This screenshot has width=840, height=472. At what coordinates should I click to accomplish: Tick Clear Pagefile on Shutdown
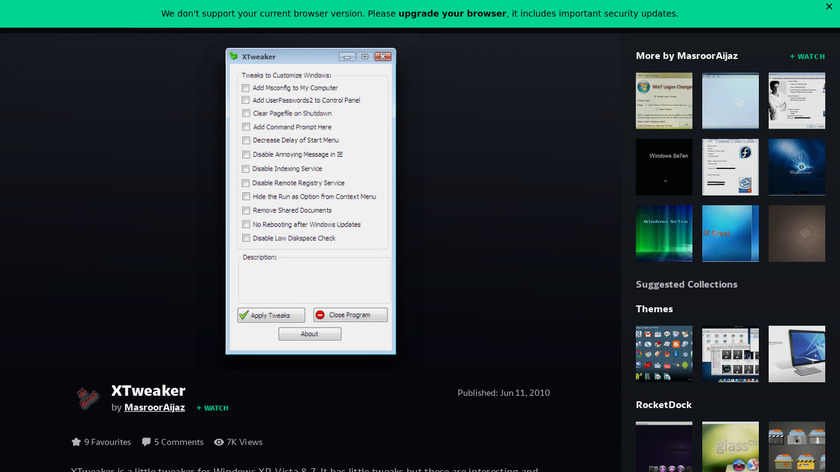[246, 114]
